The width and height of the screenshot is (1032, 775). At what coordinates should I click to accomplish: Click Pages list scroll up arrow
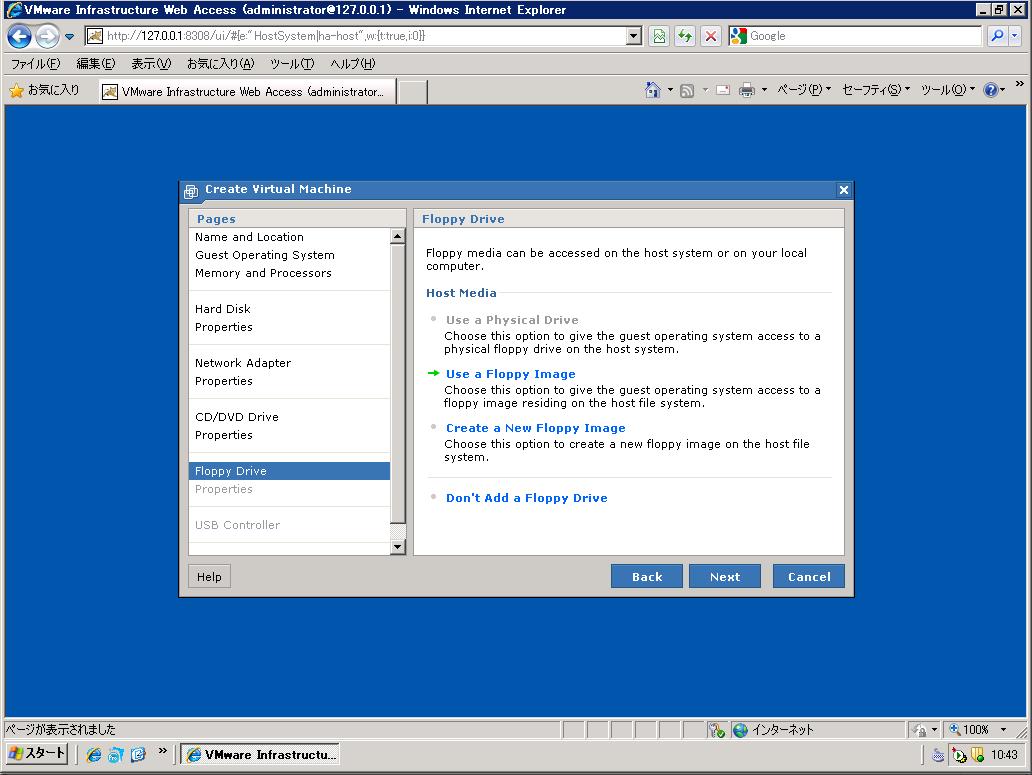click(x=398, y=236)
